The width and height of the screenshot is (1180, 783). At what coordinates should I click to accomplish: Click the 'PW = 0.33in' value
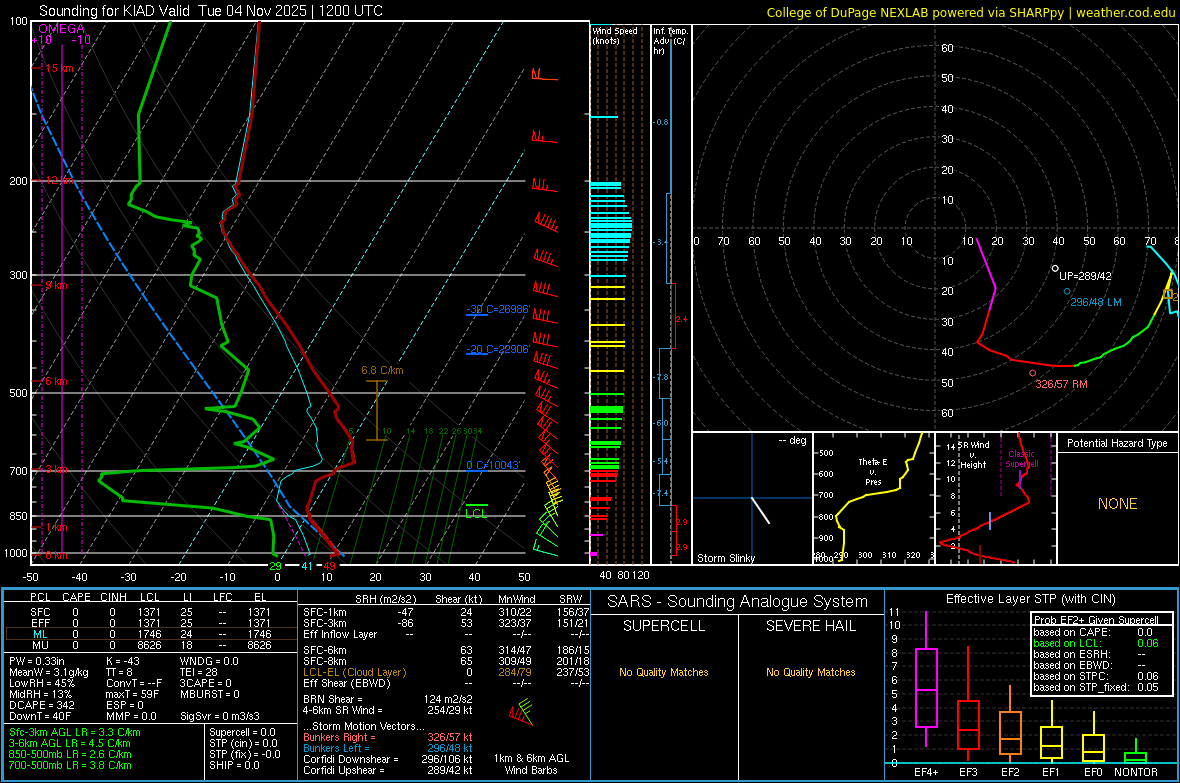[37, 661]
